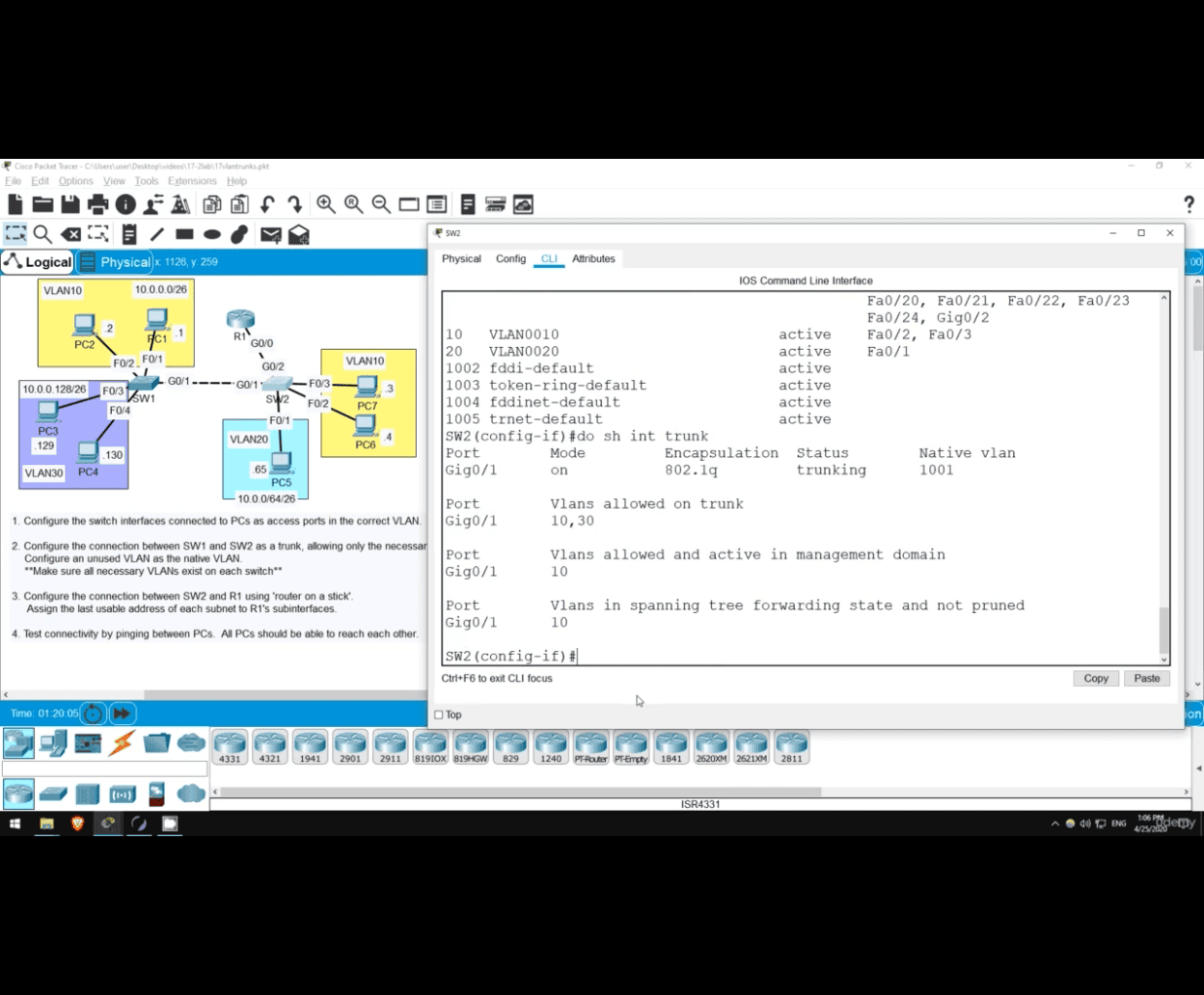Reset workspace zoom

(x=354, y=205)
